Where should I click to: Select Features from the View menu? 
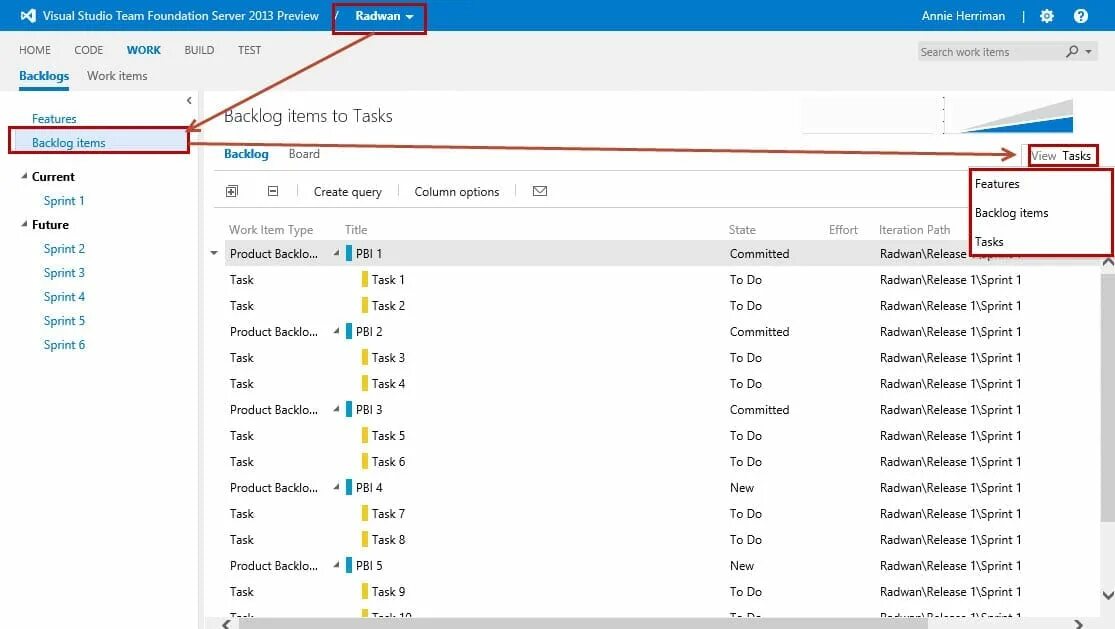997,184
